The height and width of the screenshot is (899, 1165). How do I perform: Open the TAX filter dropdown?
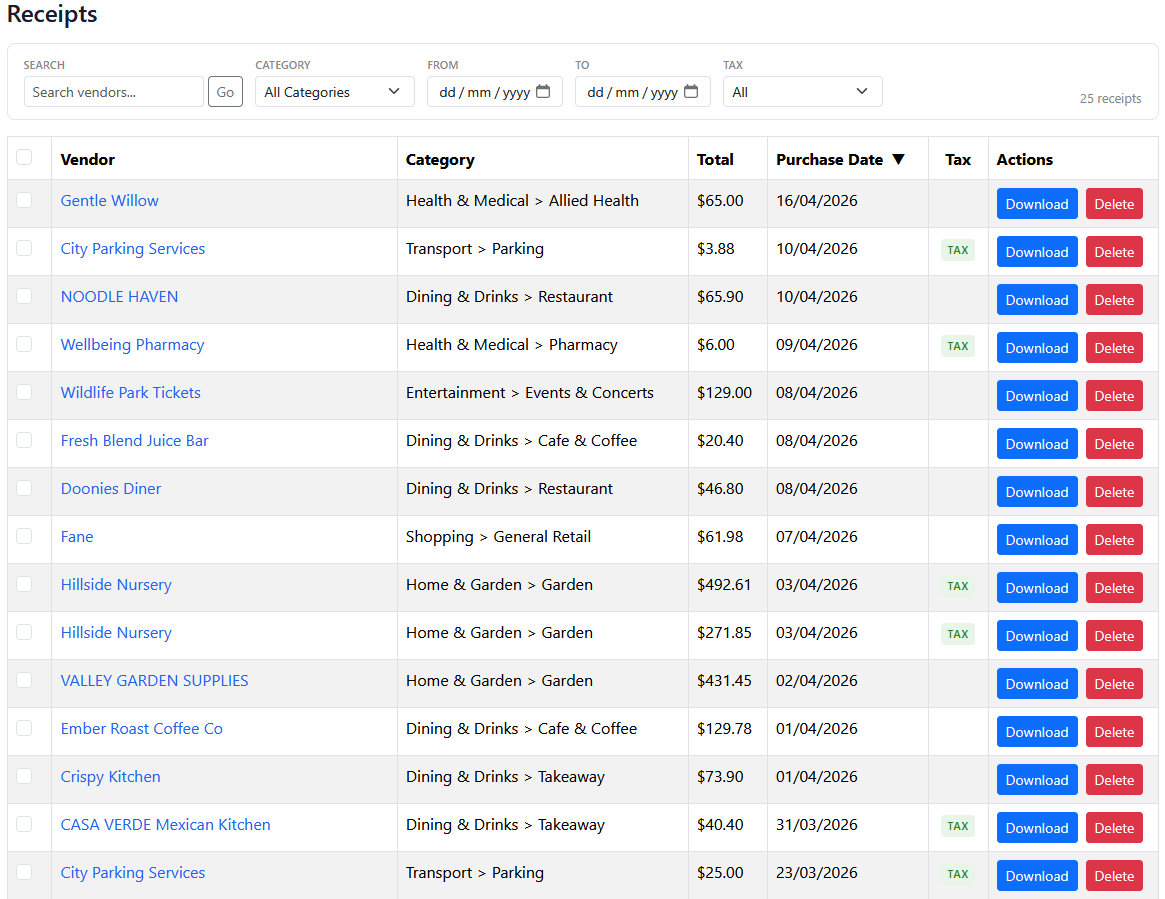(802, 91)
